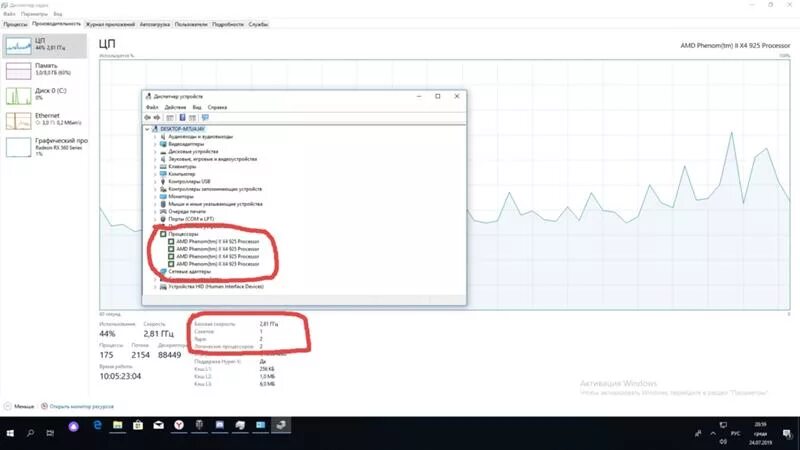This screenshot has width=800, height=450.
Task: Click USB plug icon of Контроллеры USB
Action: pyautogui.click(x=163, y=182)
